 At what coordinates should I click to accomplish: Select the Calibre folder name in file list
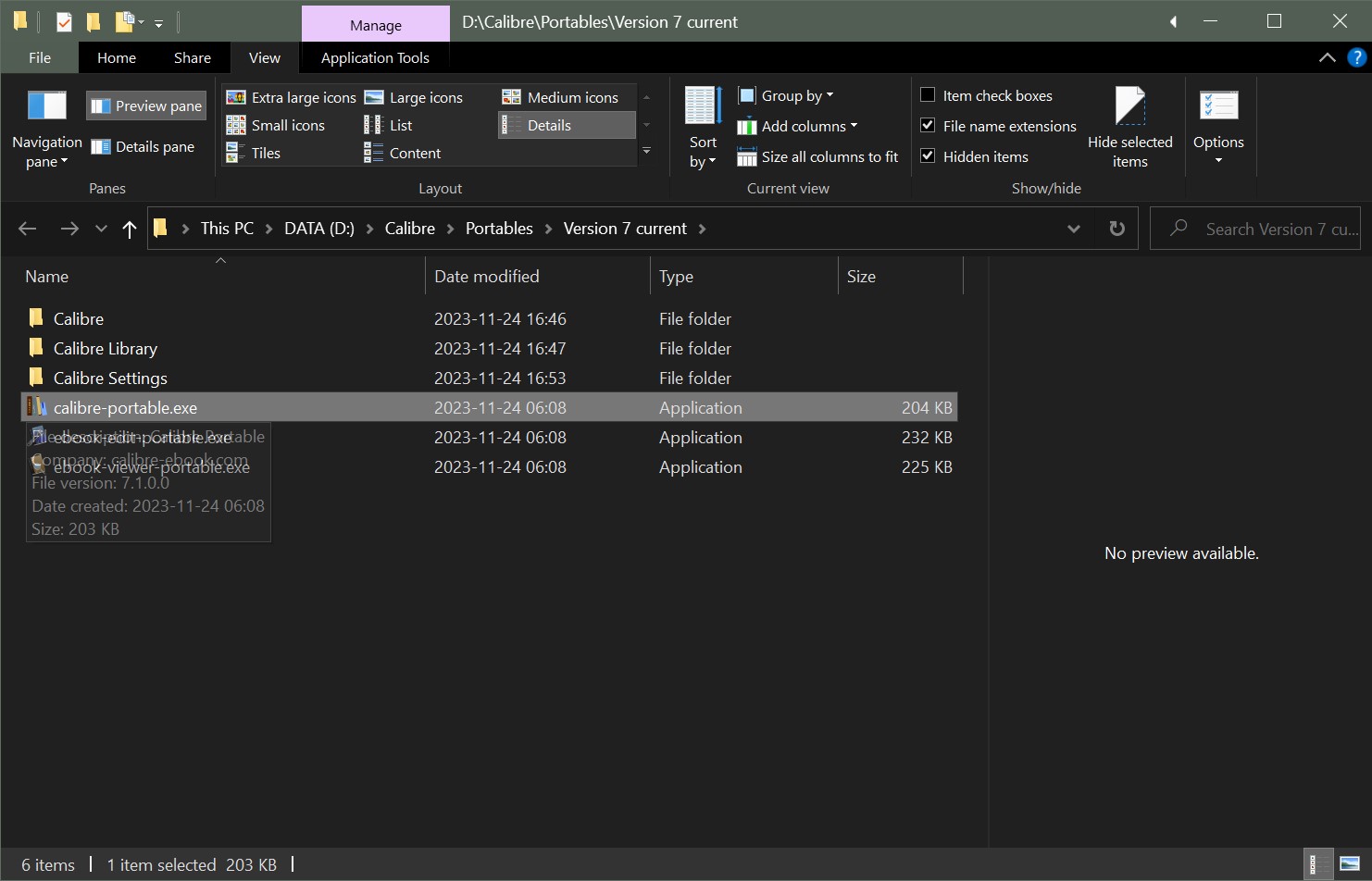[x=79, y=318]
